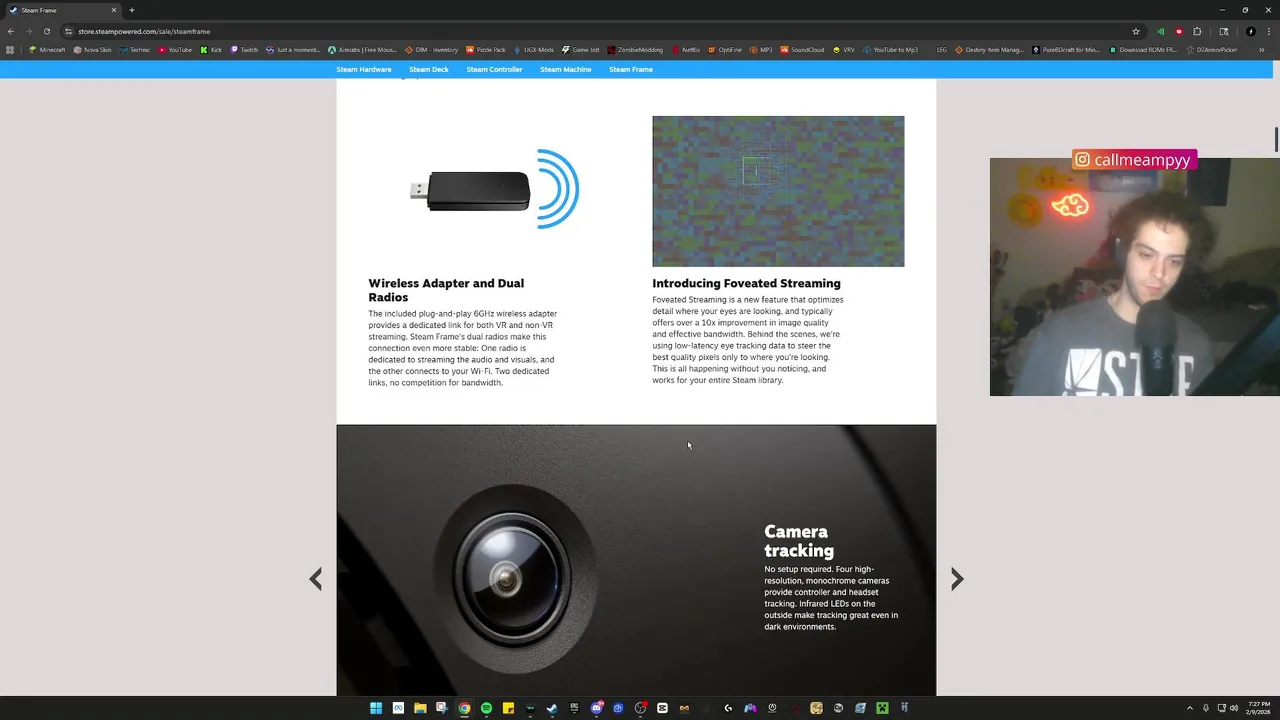Viewport: 1280px width, 720px height.
Task: Open the Windows Start menu
Action: pyautogui.click(x=376, y=708)
